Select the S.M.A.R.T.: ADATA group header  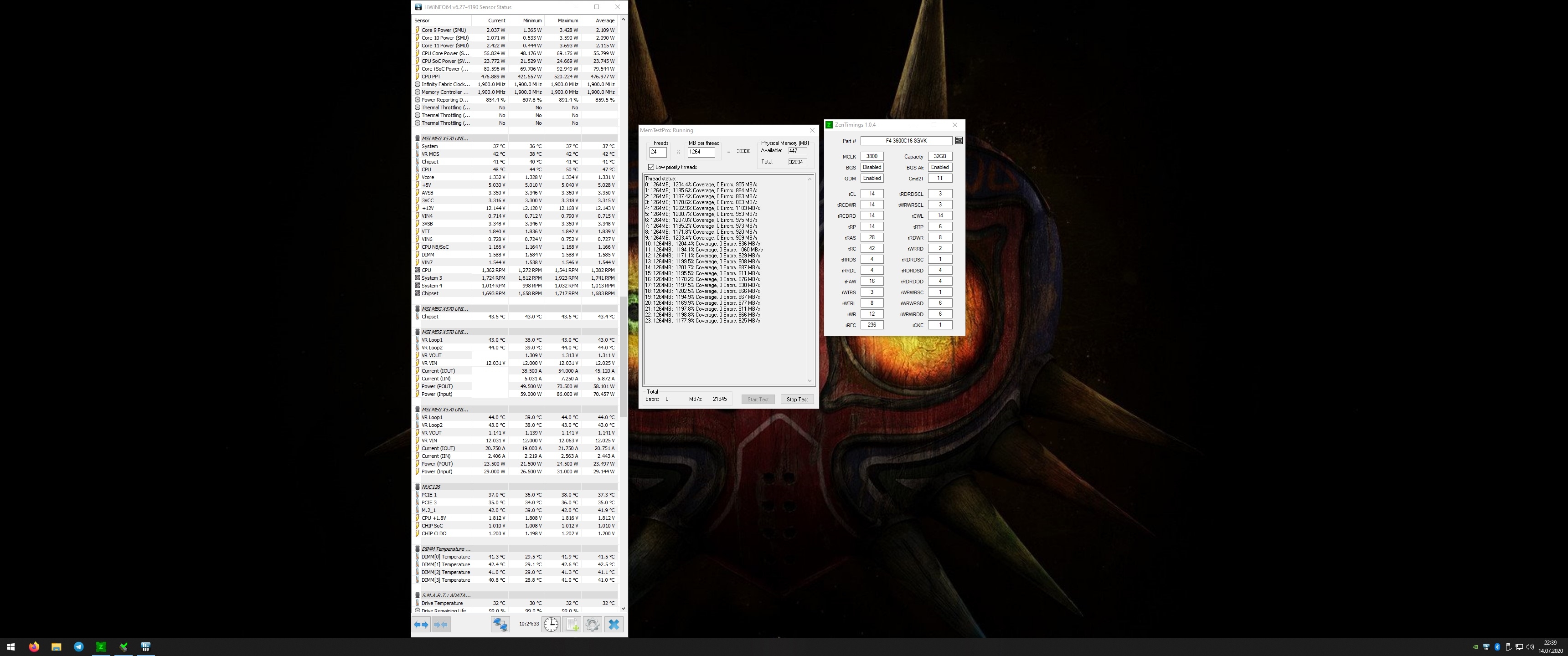[516, 595]
